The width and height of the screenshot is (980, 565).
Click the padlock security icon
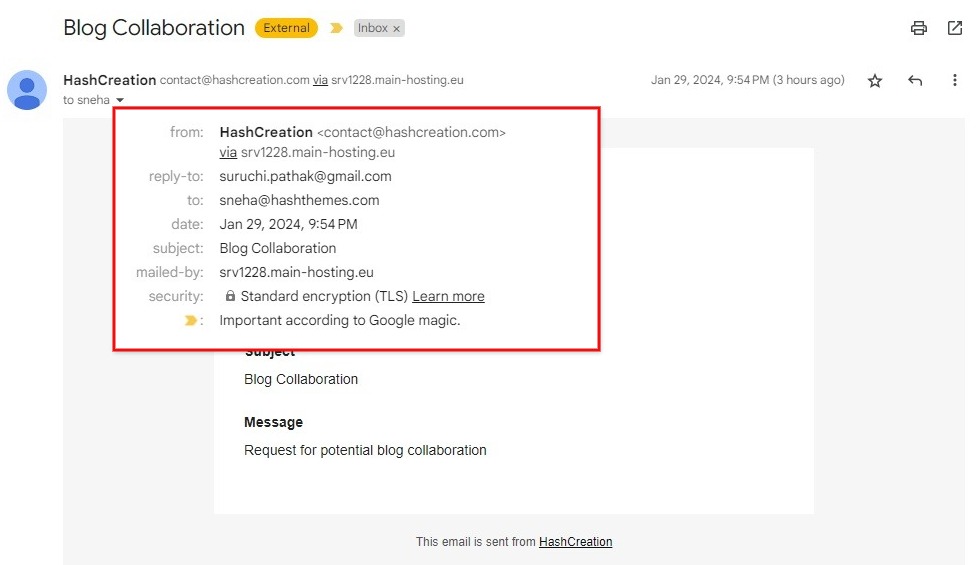tap(230, 296)
